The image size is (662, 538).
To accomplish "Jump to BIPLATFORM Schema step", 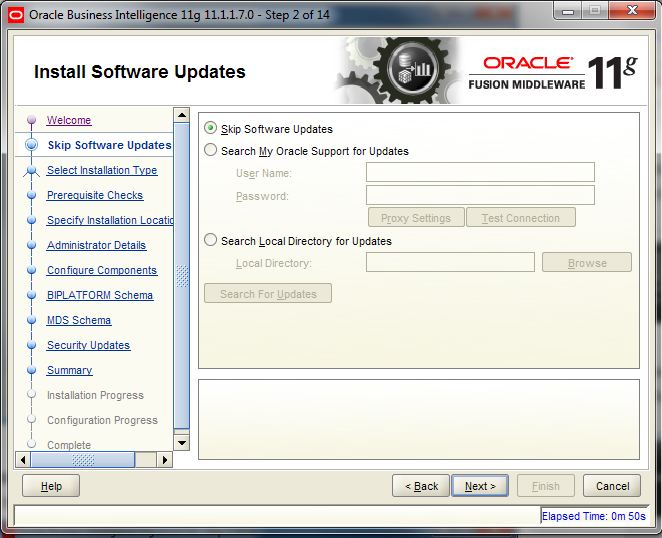I will (100, 295).
